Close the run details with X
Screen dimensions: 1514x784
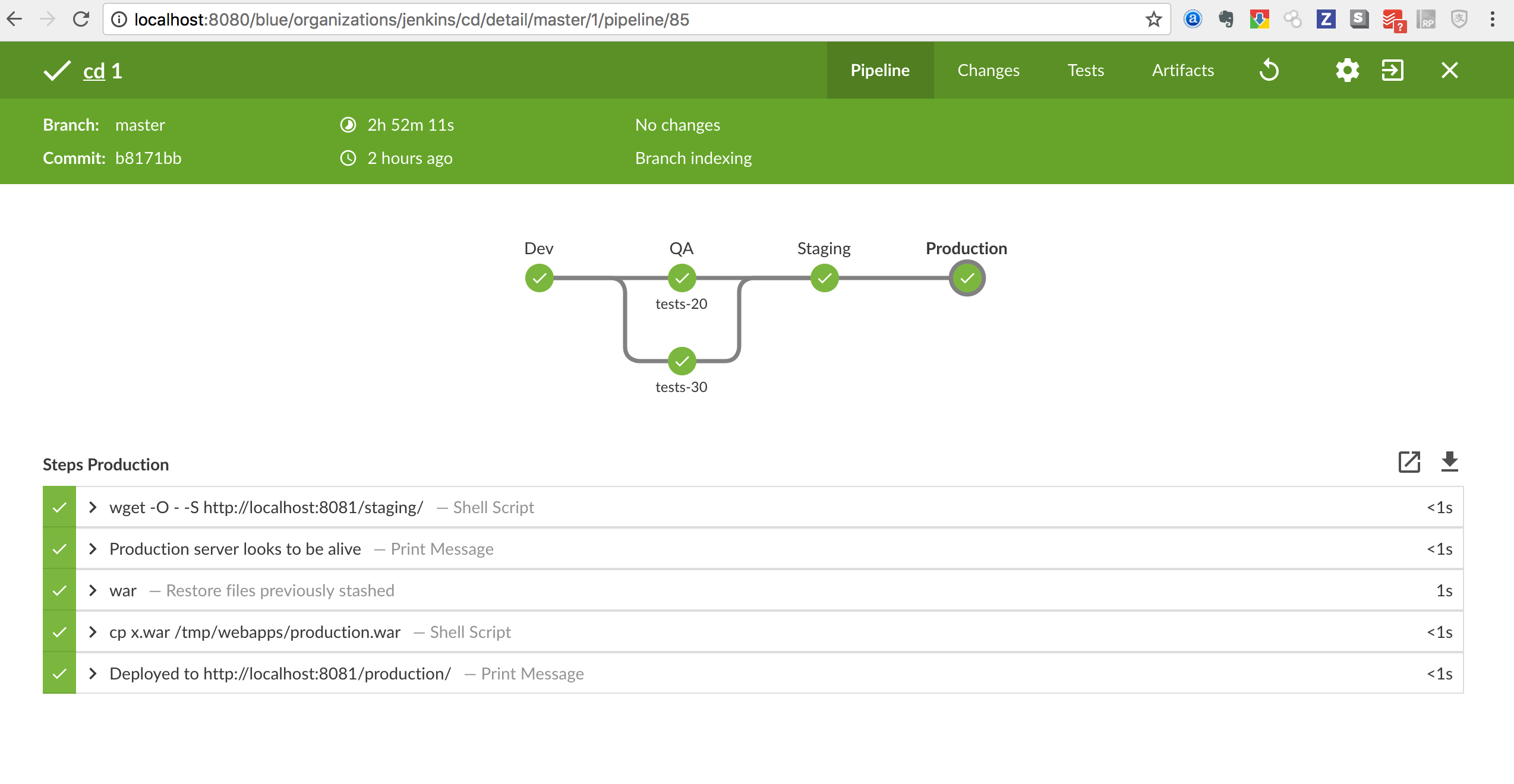[x=1449, y=70]
